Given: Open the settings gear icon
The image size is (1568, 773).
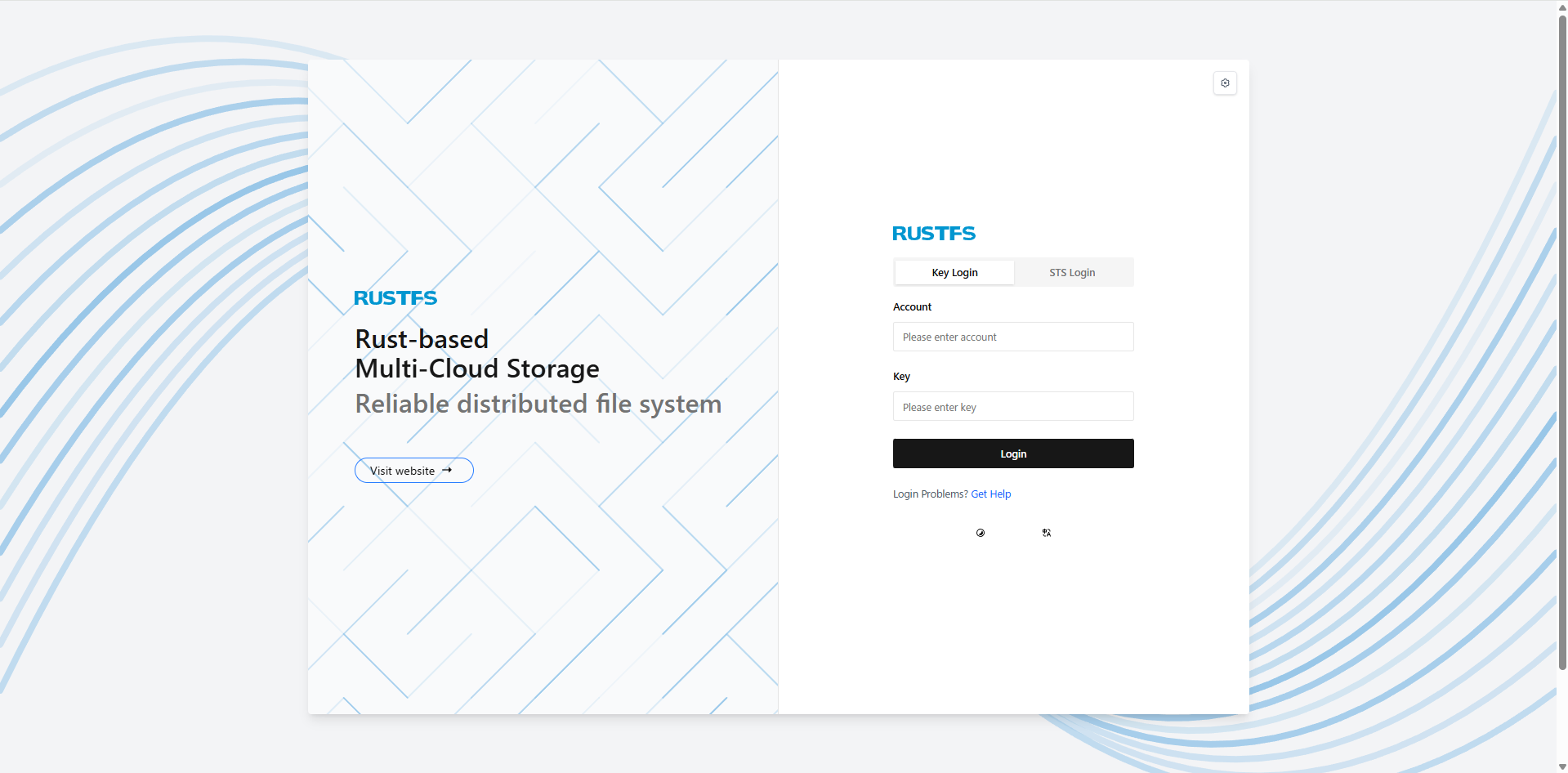Looking at the screenshot, I should point(1225,83).
